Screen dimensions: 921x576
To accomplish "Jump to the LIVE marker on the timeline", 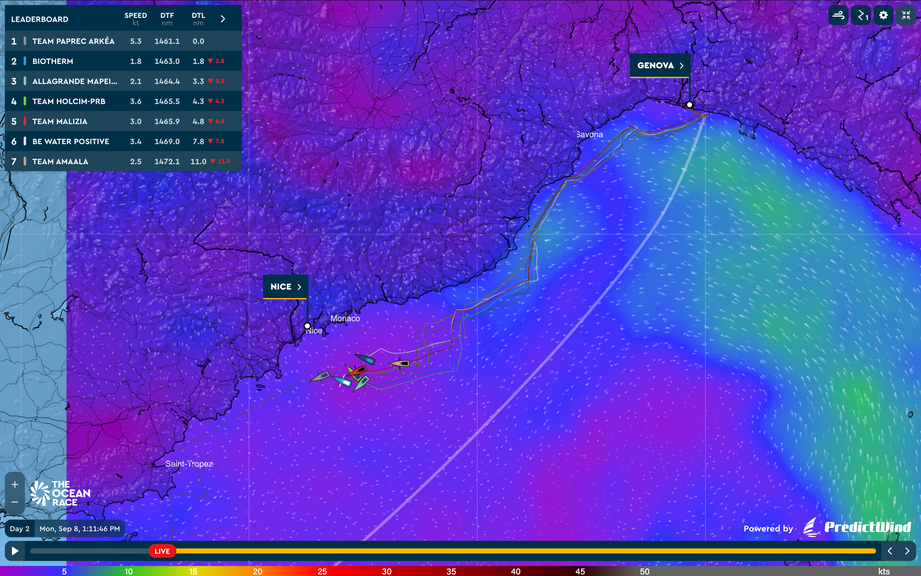I will 162,551.
